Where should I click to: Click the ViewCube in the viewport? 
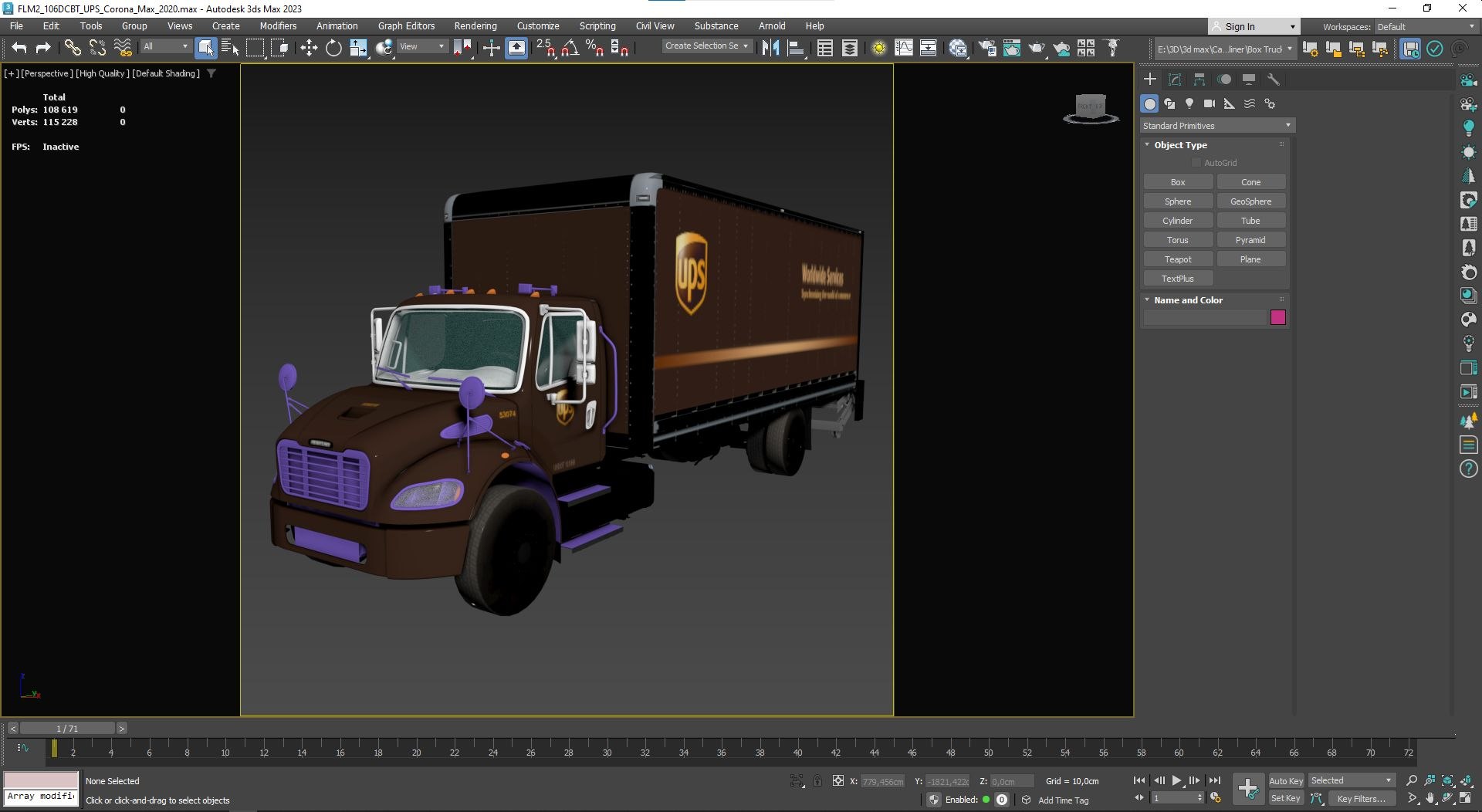[1091, 108]
